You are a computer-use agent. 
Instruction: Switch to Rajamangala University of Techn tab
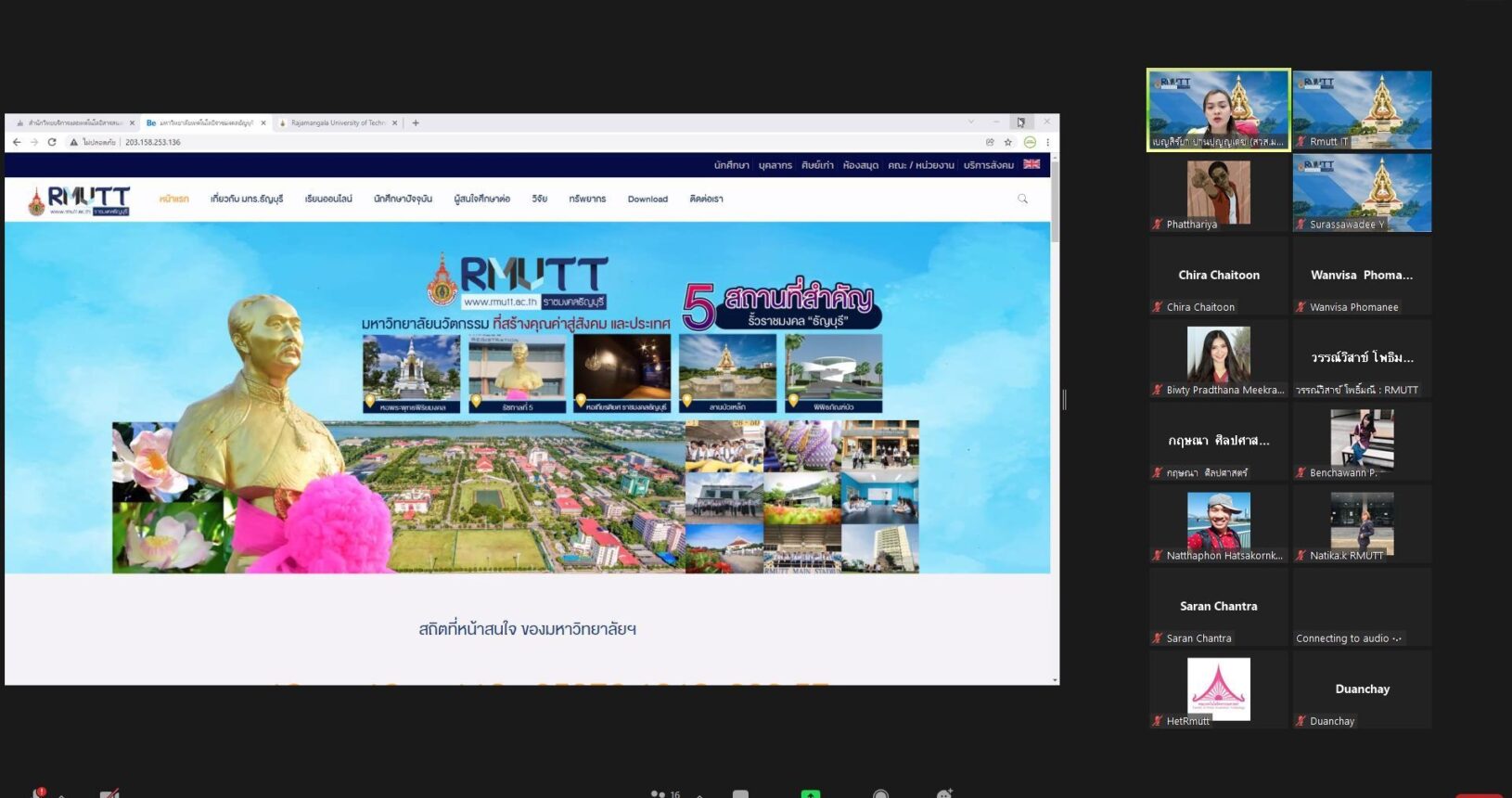click(x=338, y=122)
